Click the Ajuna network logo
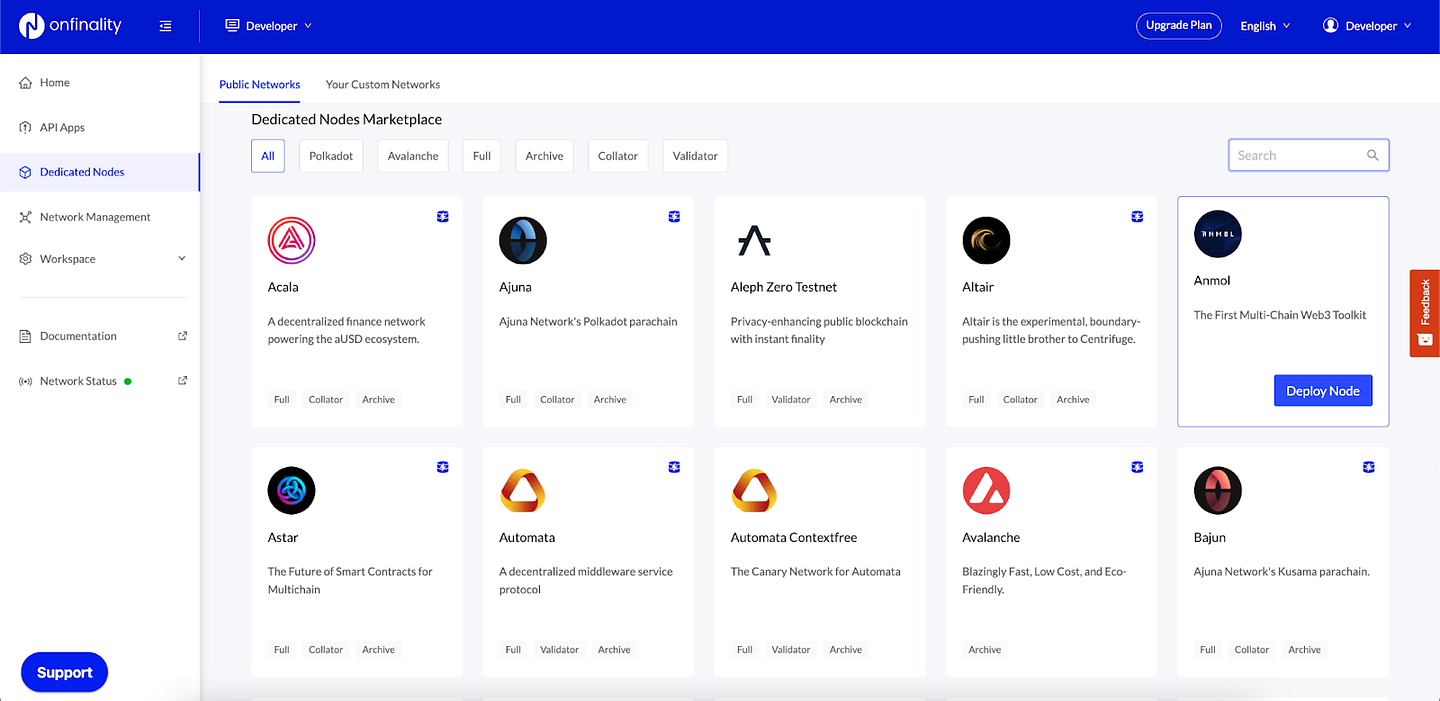 [x=523, y=241]
